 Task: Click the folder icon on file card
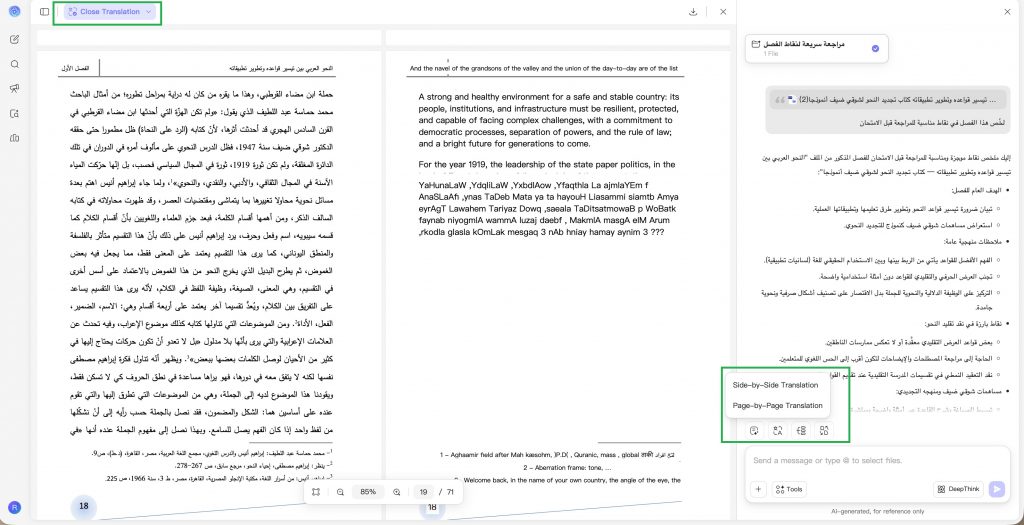click(x=756, y=44)
